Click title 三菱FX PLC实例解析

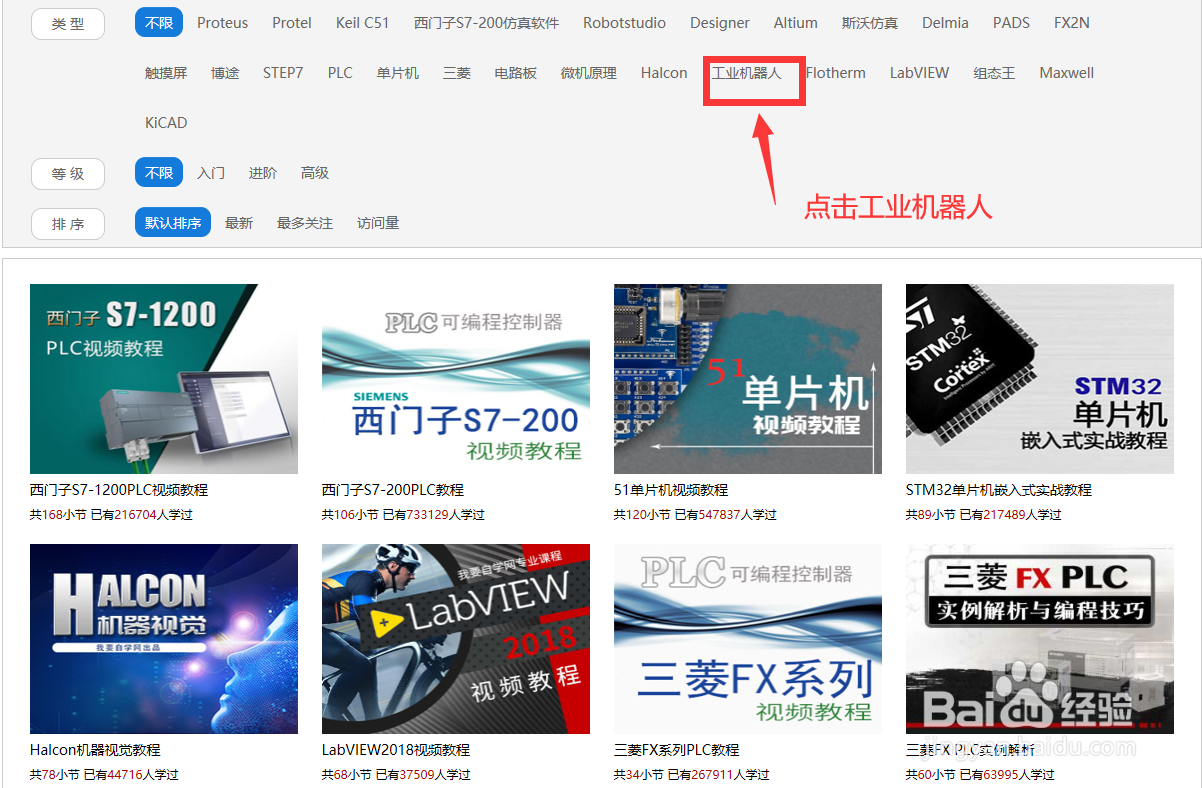[x=971, y=750]
